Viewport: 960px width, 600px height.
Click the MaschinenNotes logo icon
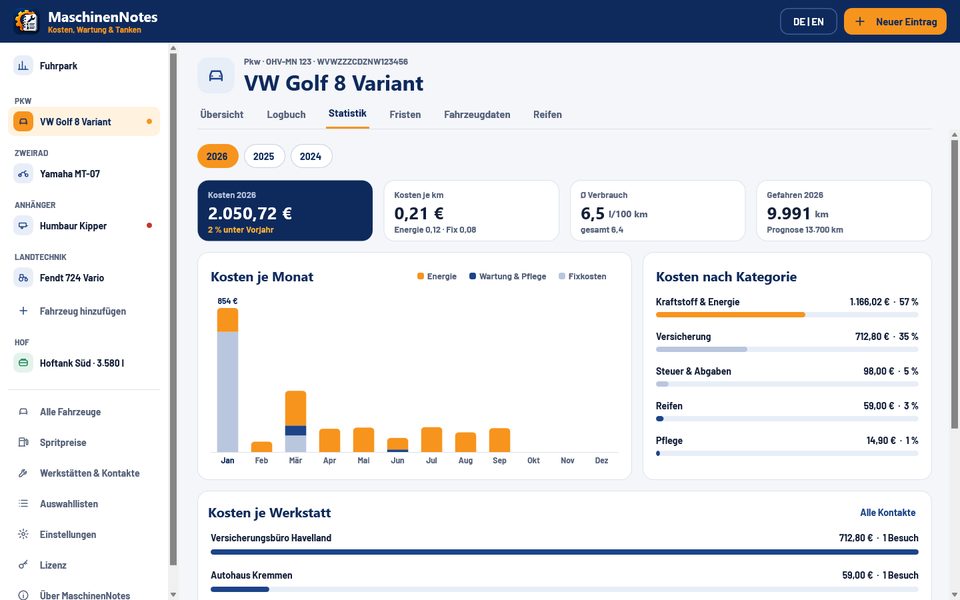coord(26,21)
